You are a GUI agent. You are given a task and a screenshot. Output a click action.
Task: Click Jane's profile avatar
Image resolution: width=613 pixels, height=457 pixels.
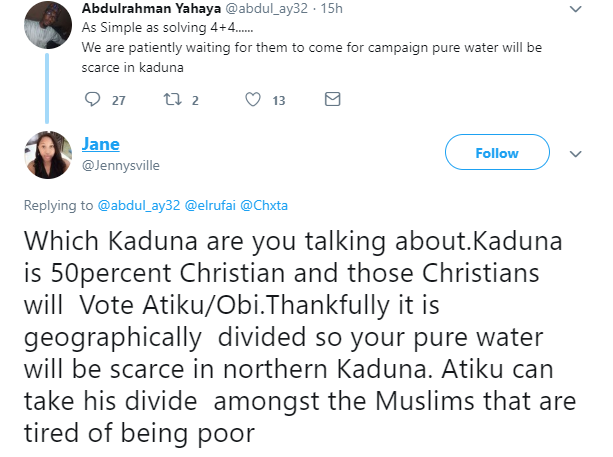coord(47,155)
